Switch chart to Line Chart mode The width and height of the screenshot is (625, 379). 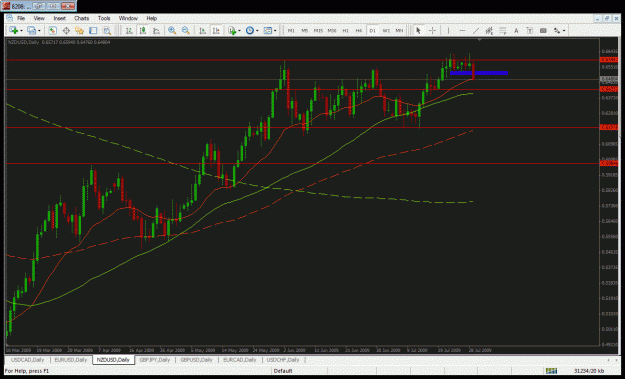[156, 31]
